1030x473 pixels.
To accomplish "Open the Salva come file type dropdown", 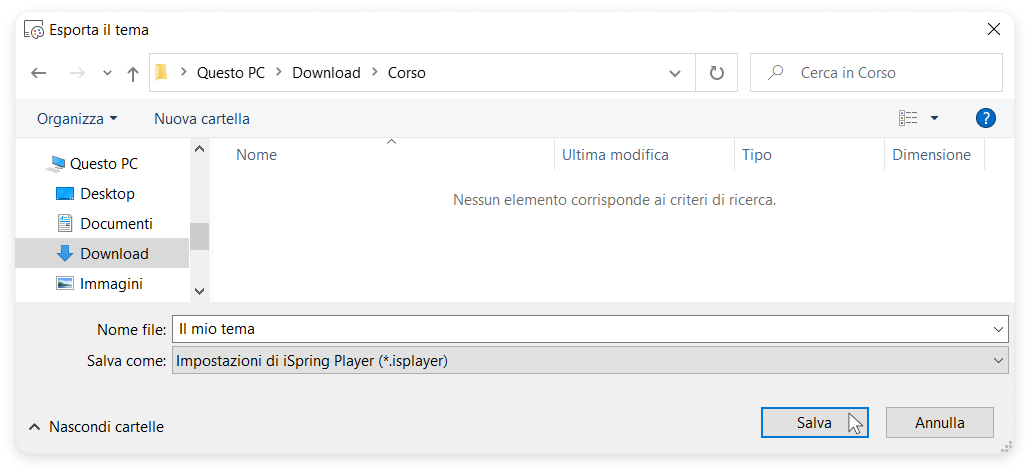I will tap(999, 361).
